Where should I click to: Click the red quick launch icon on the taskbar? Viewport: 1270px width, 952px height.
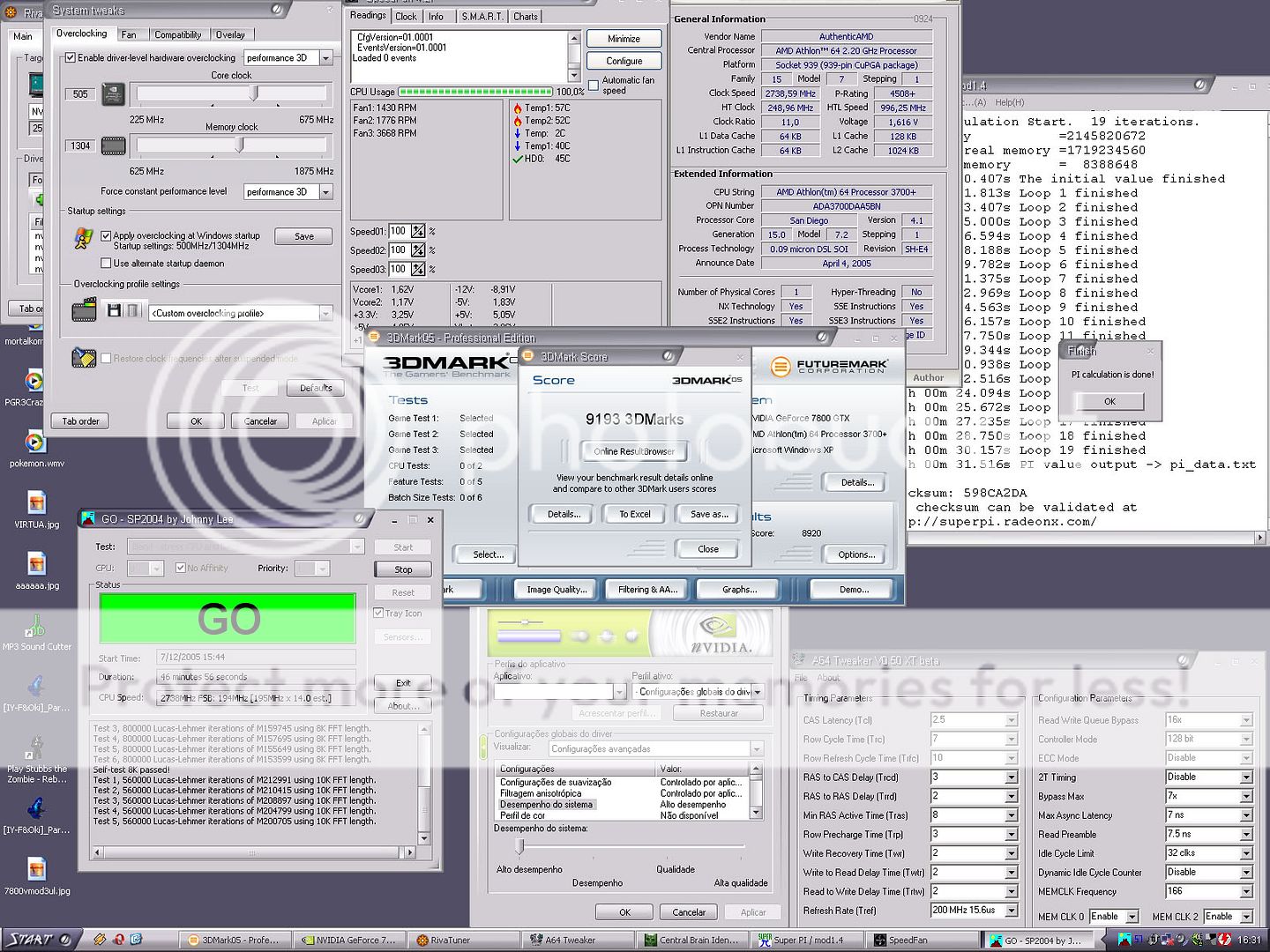coord(118,940)
